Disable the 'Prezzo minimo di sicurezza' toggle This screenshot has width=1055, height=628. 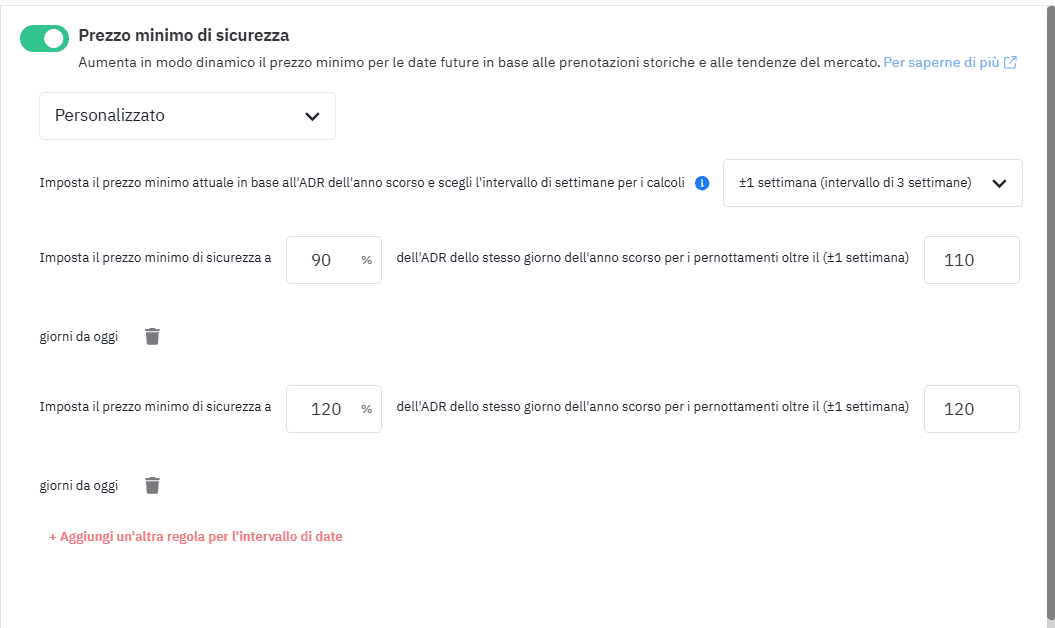[43, 38]
